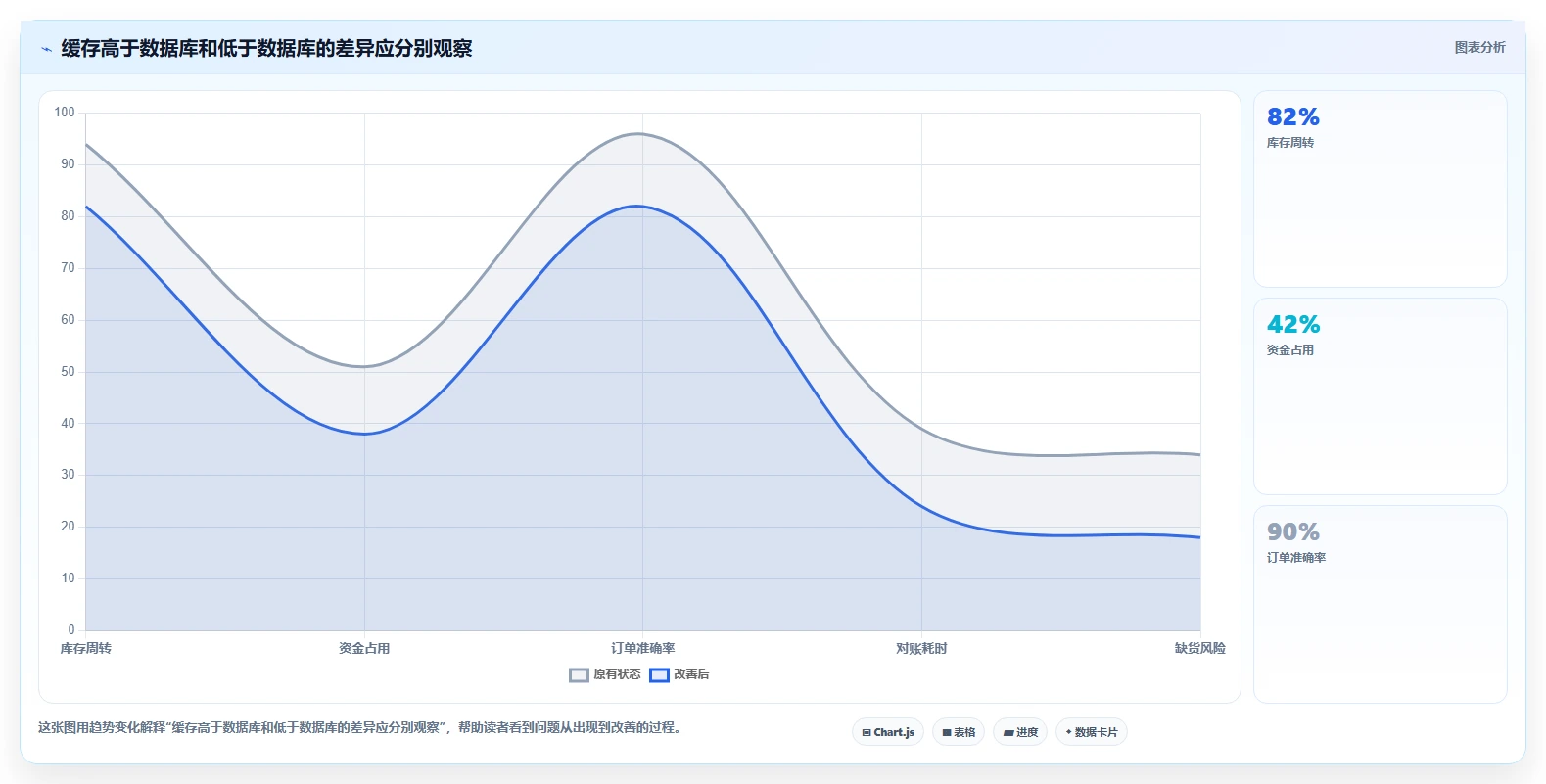Screen dimensions: 1546x784
Task: Open the 90% 订单准确率 stat card
Action: click(x=1380, y=604)
